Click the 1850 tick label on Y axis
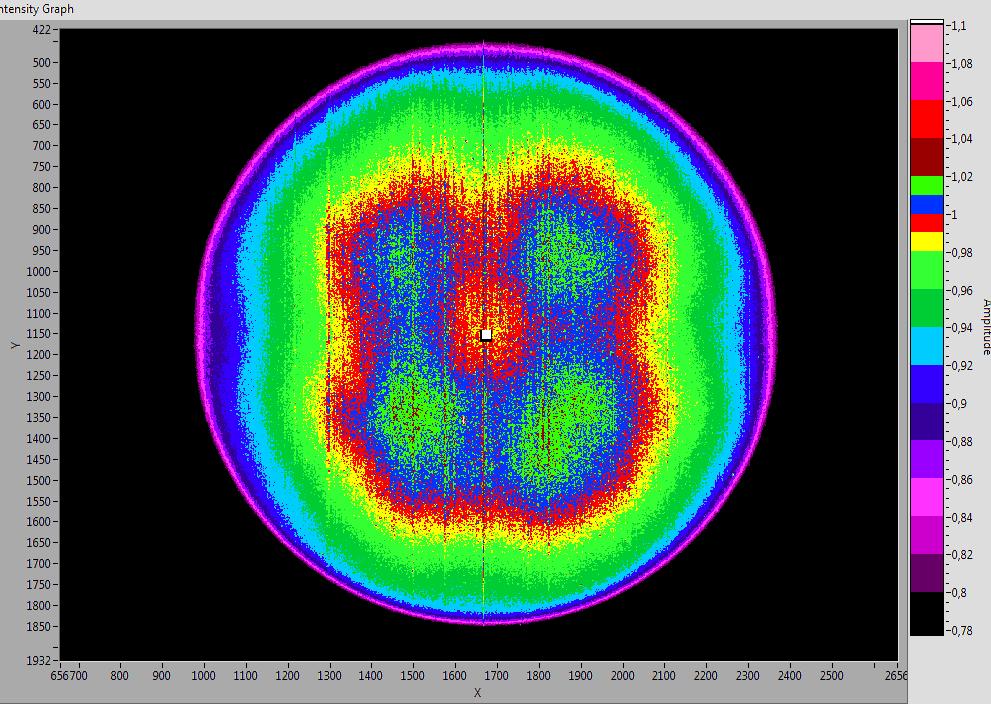 click(x=39, y=626)
